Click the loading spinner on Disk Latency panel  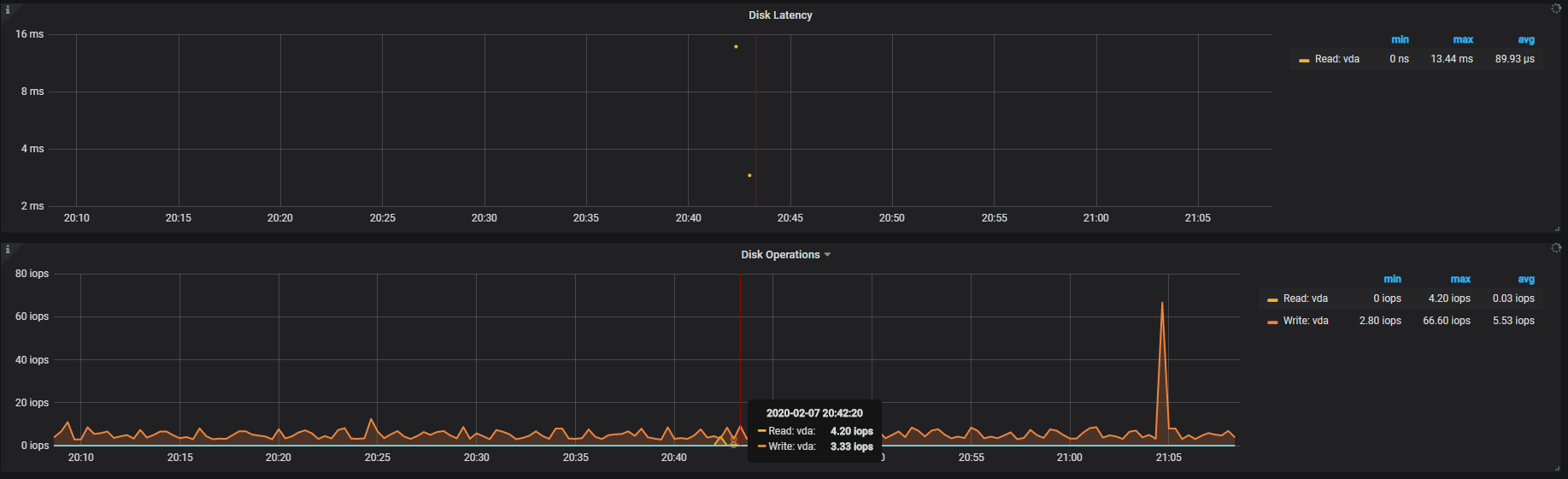1556,9
